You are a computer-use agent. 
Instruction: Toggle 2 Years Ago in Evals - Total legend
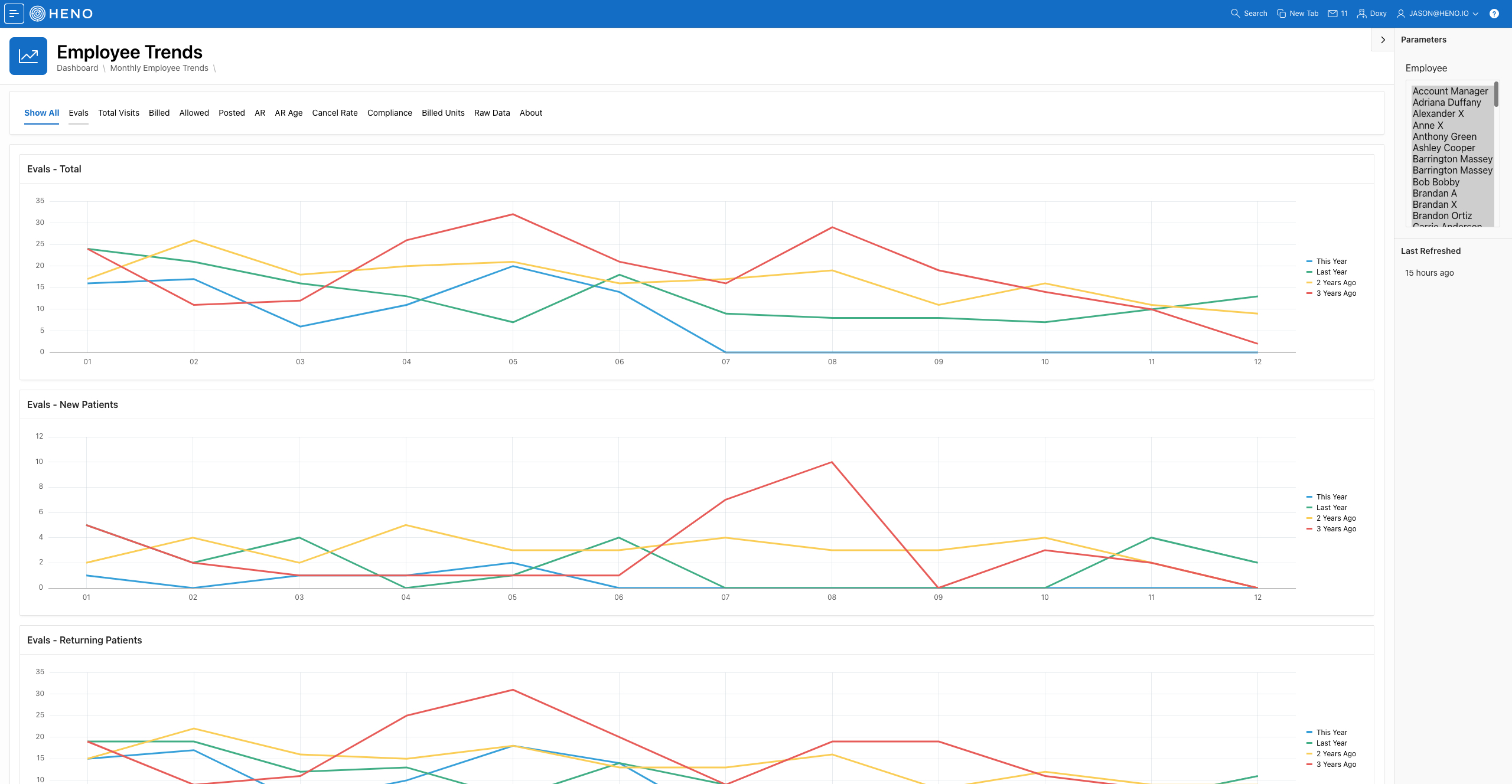tap(1331, 283)
